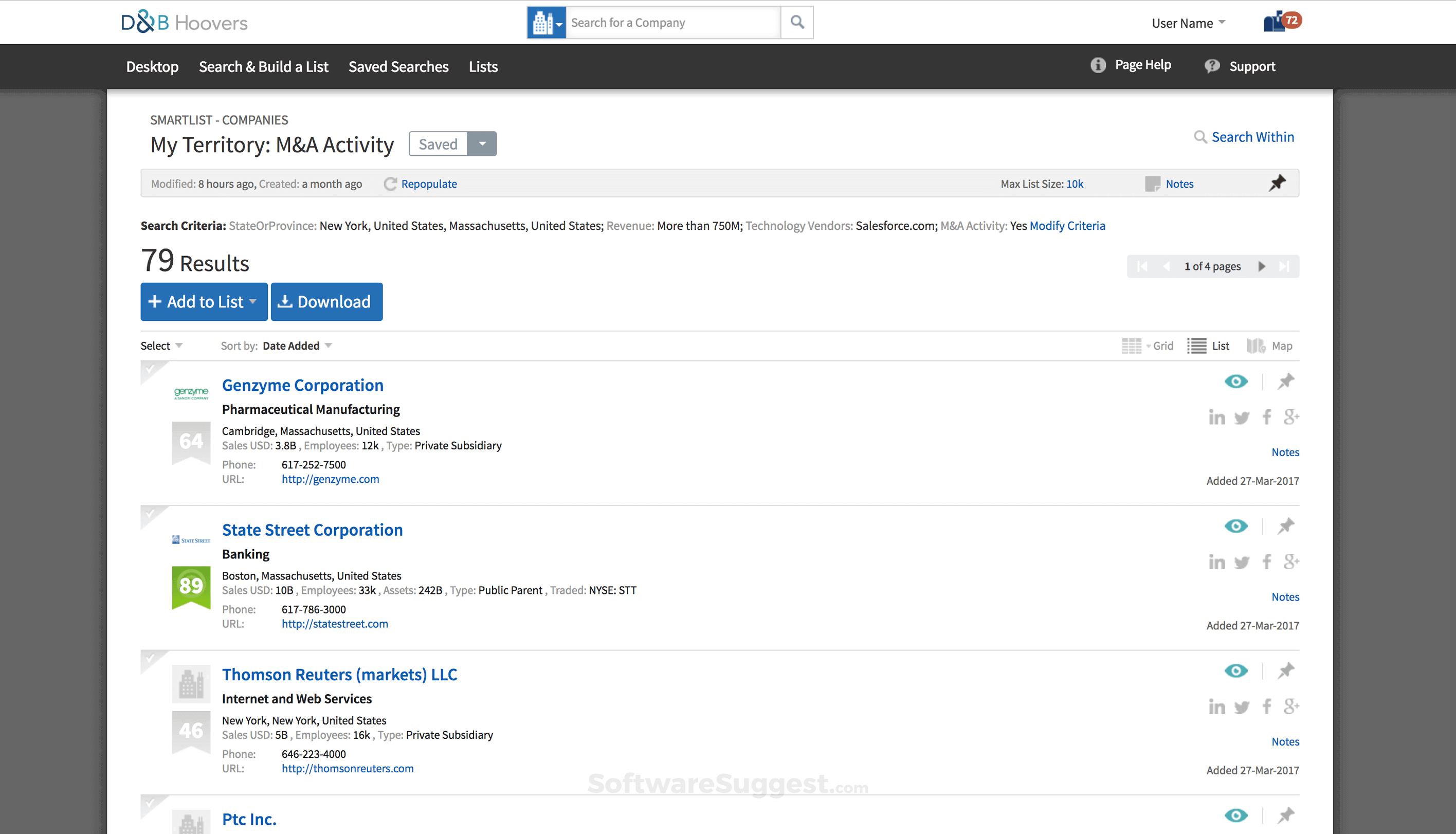1456x834 pixels.
Task: Open State Street Twitter icon
Action: (x=1242, y=563)
